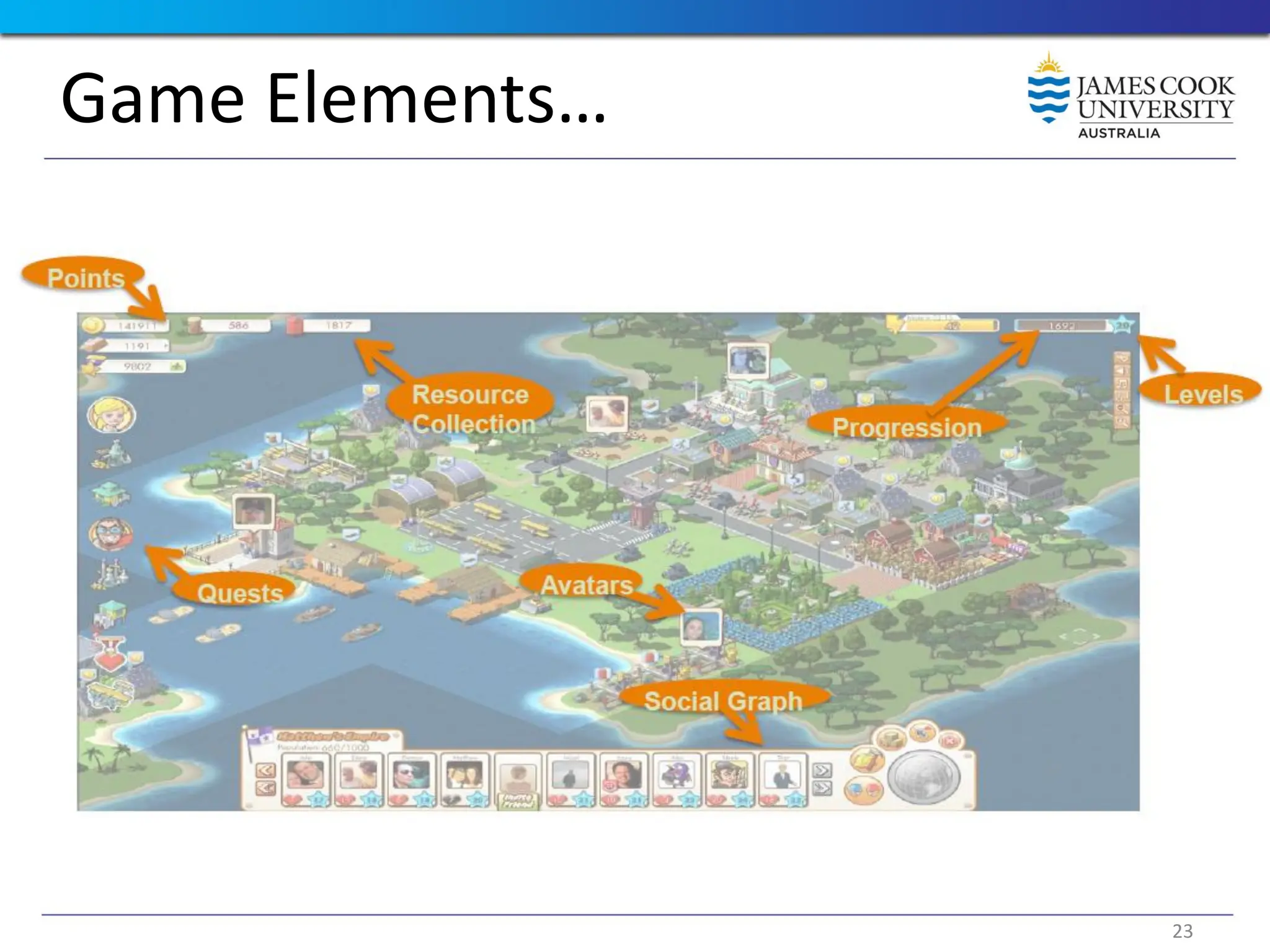Click the red oil barrel icon beside 1817
Image resolution: width=1270 pixels, height=952 pixels.
295,325
